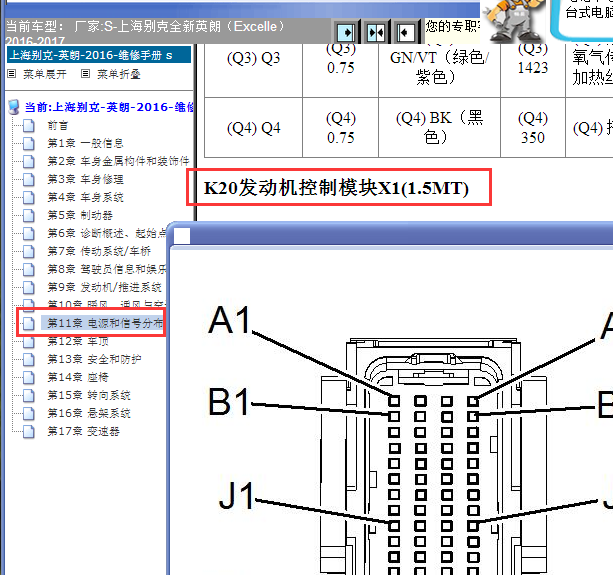This screenshot has width=613, height=575.
Task: Open 第14章 座椅
Action: click(77, 377)
